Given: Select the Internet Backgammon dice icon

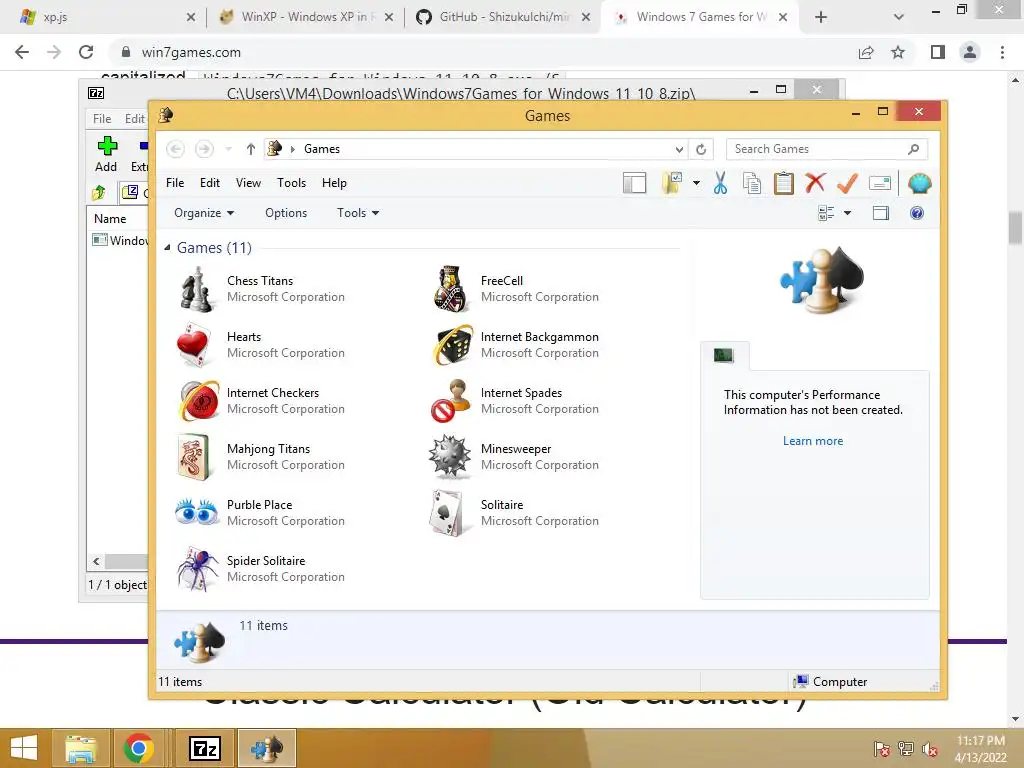Looking at the screenshot, I should [x=452, y=345].
